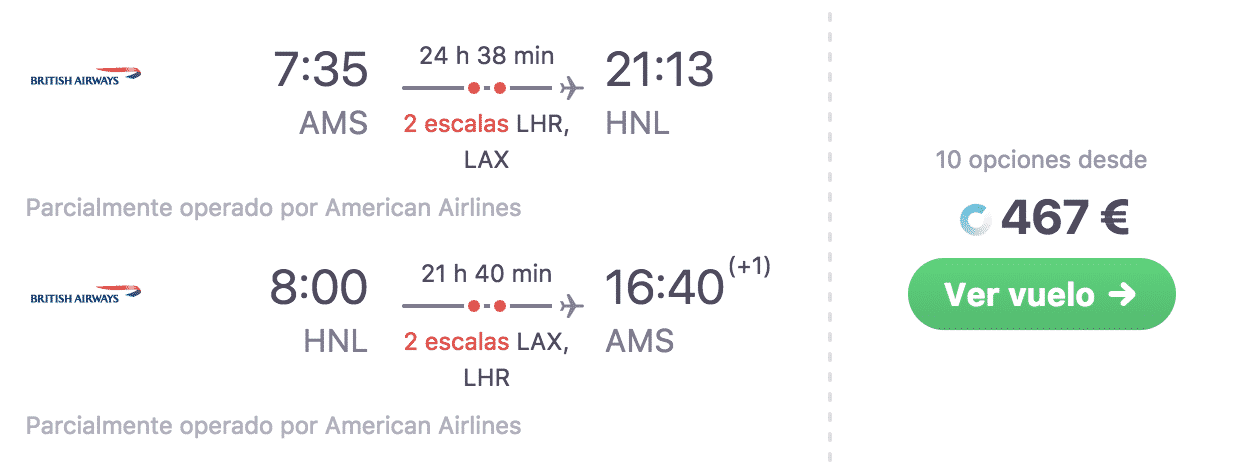Click the 467 € price
Viewport: 1238px width, 466px height.
point(1065,219)
